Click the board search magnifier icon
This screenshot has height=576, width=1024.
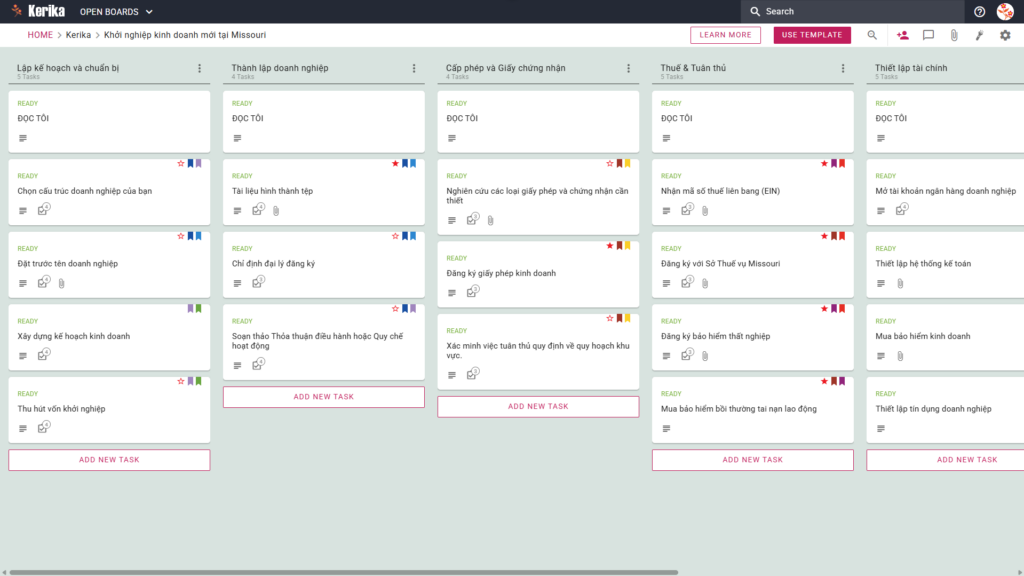point(872,35)
